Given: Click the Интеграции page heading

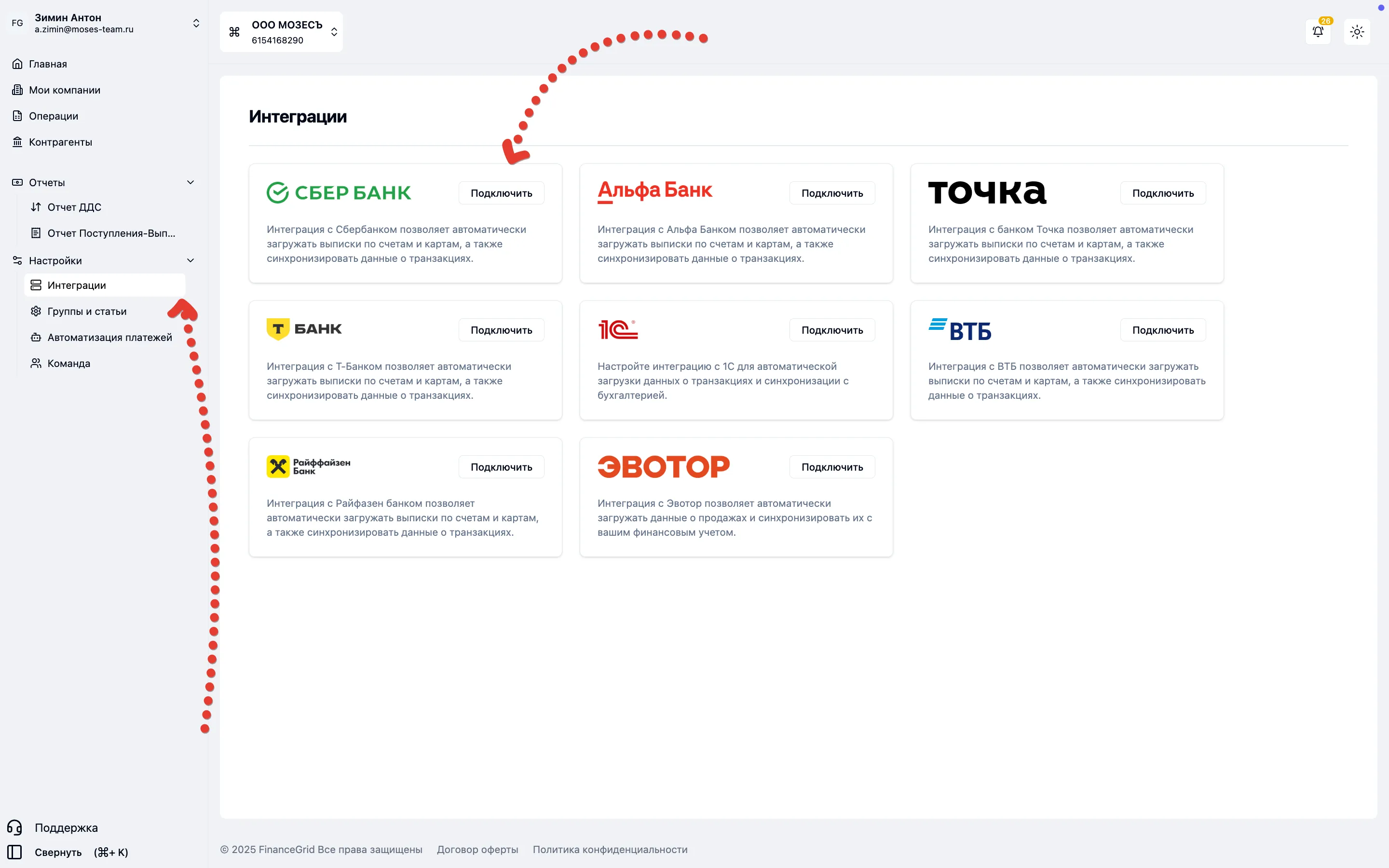Looking at the screenshot, I should pos(298,117).
